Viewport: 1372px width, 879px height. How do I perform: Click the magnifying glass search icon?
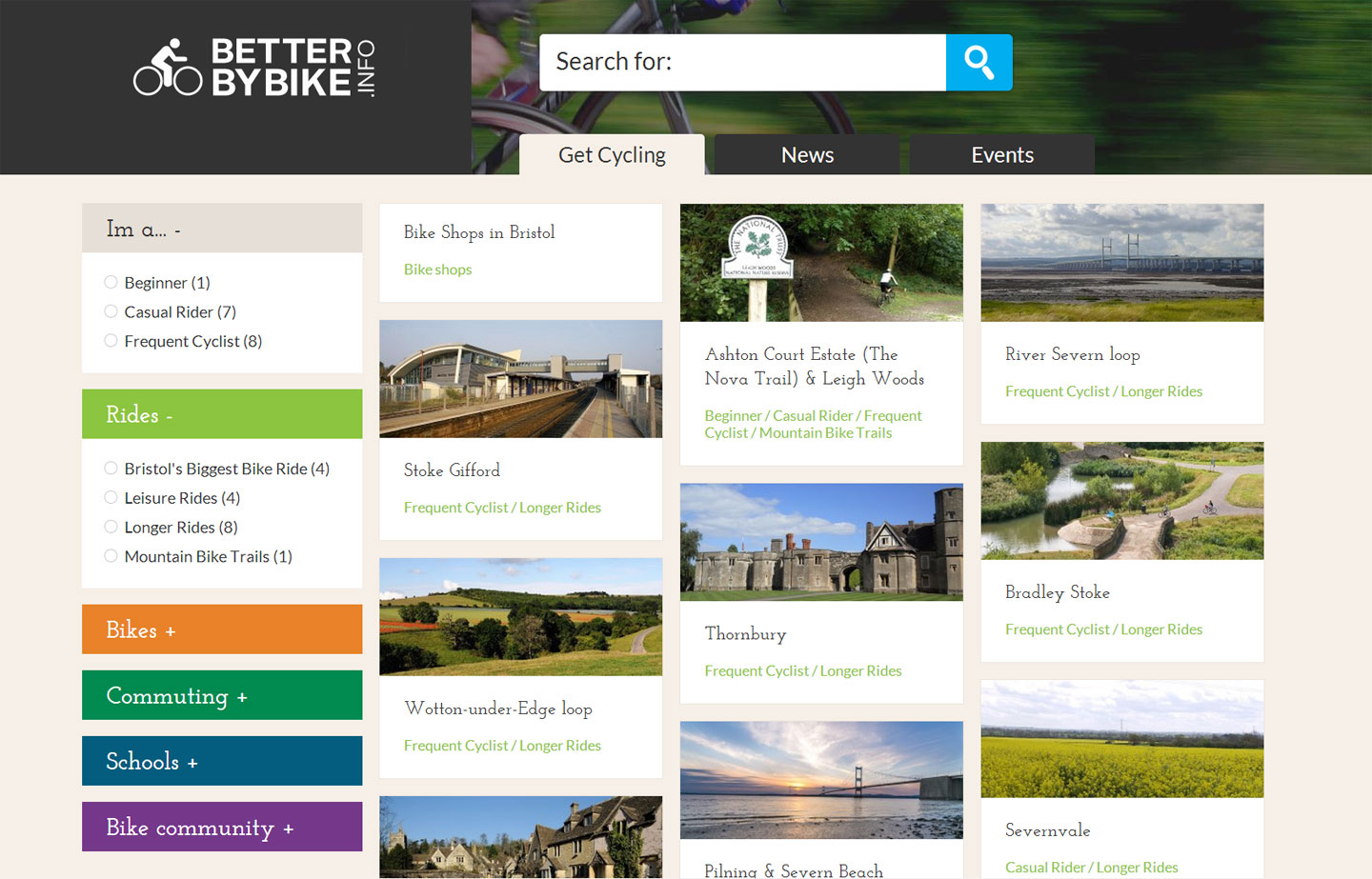click(x=979, y=63)
